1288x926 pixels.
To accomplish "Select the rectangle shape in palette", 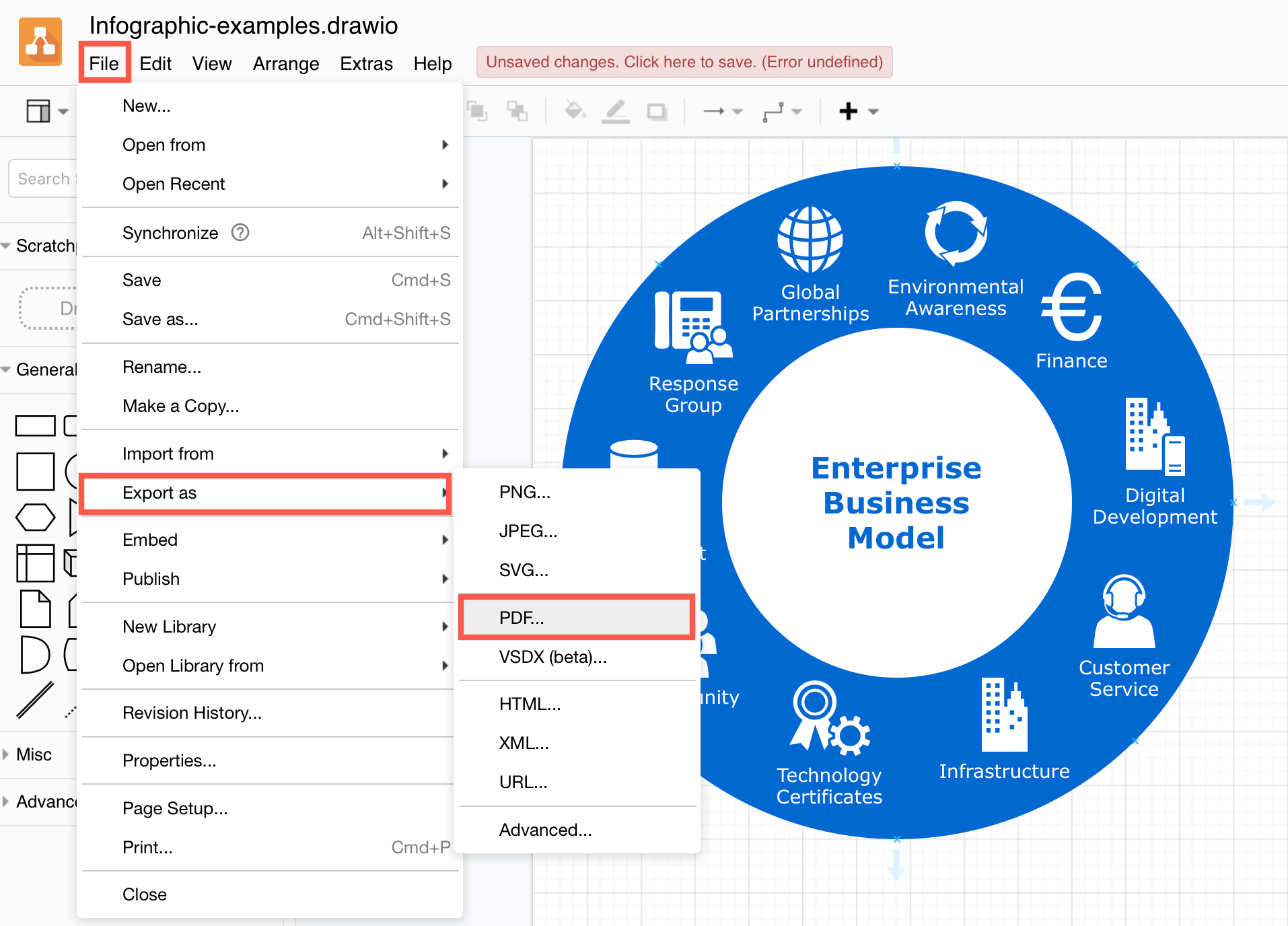I will tap(35, 425).
